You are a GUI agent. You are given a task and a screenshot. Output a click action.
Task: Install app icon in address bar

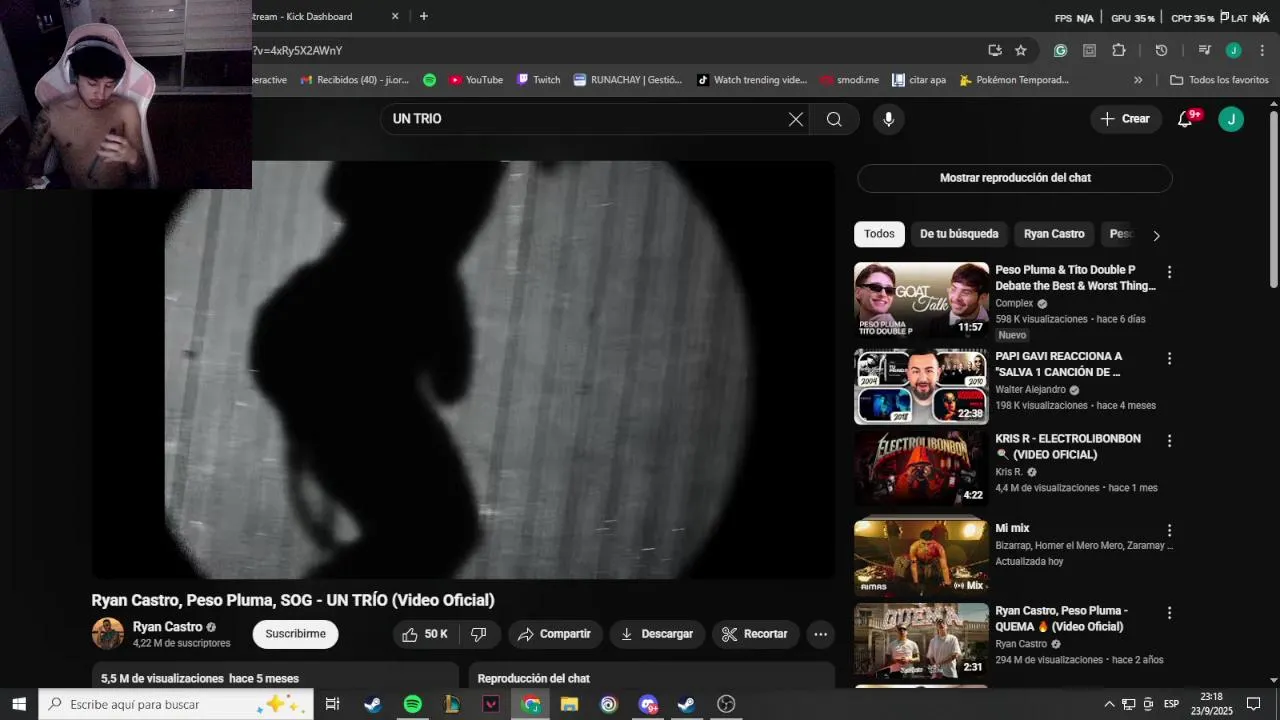tap(995, 50)
